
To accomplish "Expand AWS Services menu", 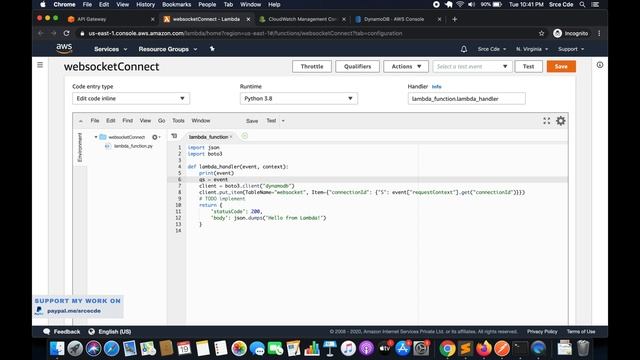I will [x=111, y=49].
